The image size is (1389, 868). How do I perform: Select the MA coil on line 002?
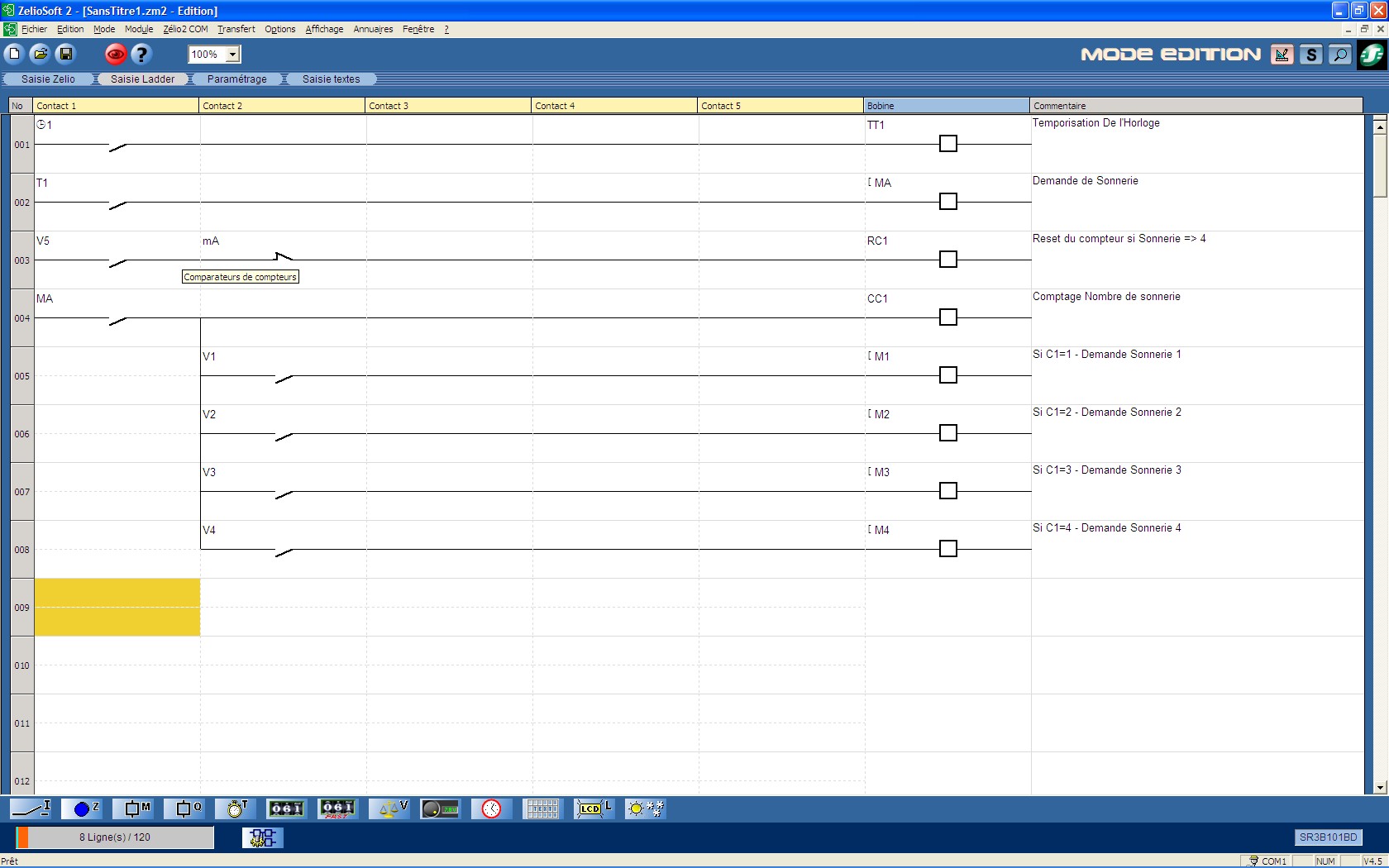pos(947,202)
